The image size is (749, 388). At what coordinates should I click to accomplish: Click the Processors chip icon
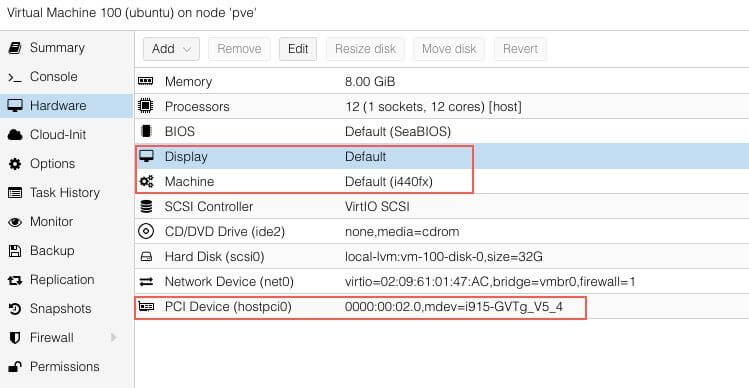[146, 106]
